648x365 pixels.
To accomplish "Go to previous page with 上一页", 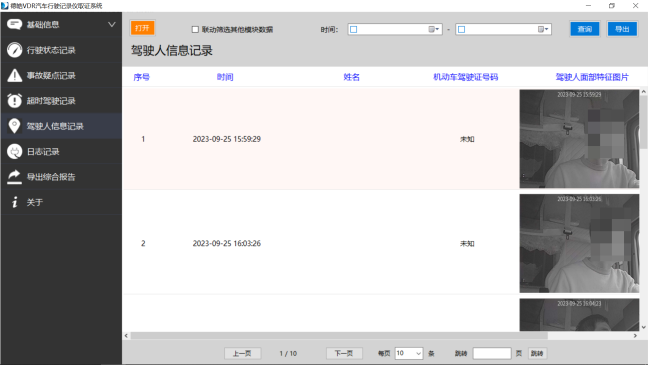I will (242, 353).
